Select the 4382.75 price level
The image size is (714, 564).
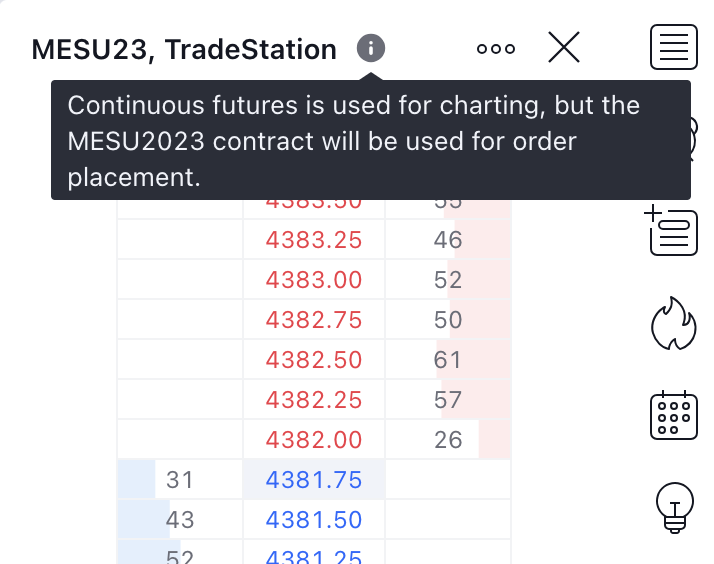(314, 320)
